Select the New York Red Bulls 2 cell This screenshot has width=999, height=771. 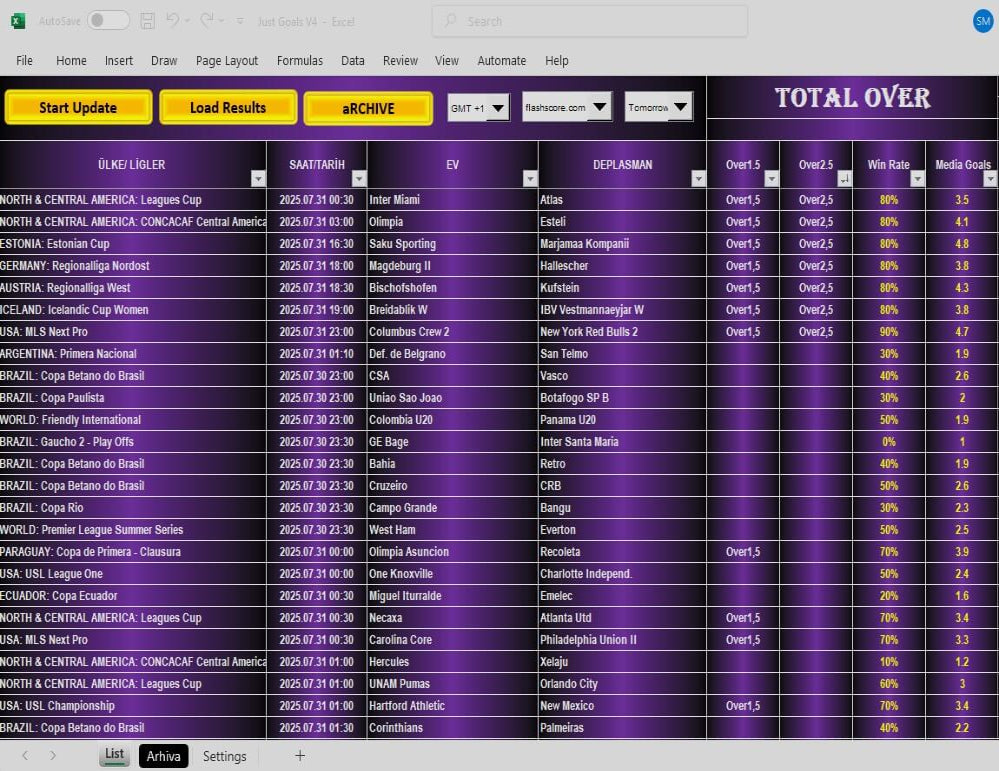coord(622,331)
